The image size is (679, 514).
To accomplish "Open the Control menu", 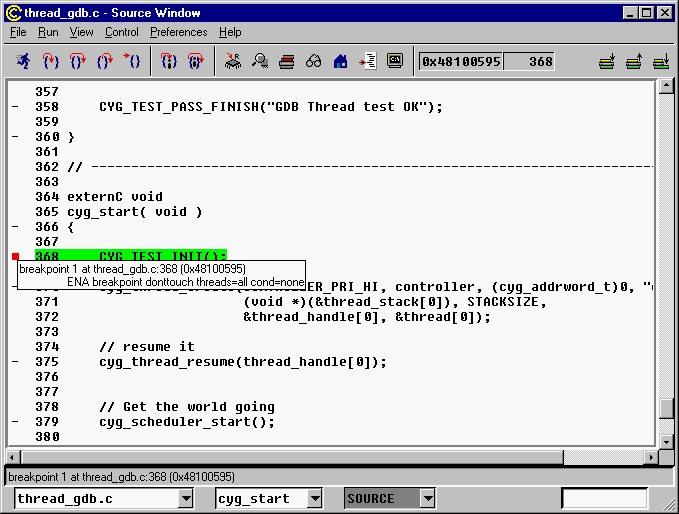I will pos(121,32).
